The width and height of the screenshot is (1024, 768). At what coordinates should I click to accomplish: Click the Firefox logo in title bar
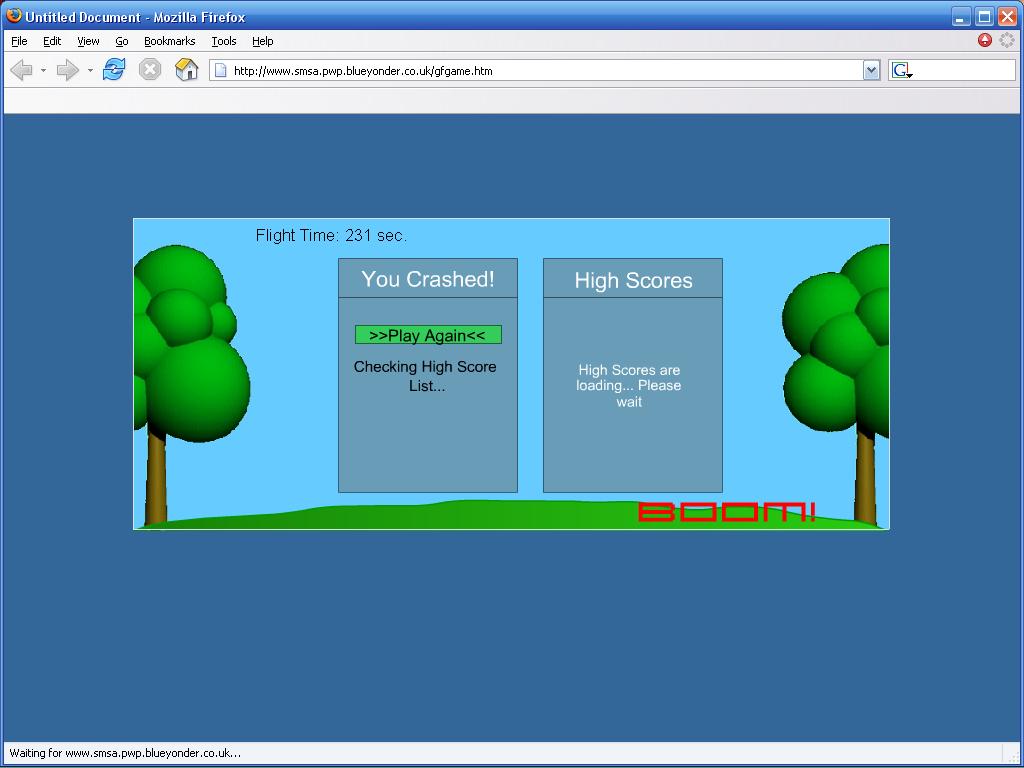click(x=13, y=16)
